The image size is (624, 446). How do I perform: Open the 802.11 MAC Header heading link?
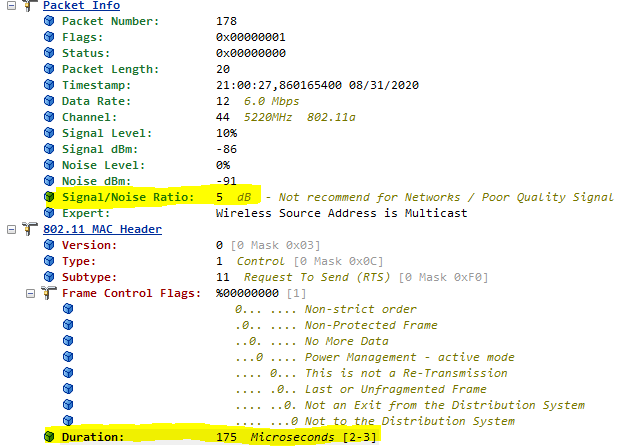(95, 229)
